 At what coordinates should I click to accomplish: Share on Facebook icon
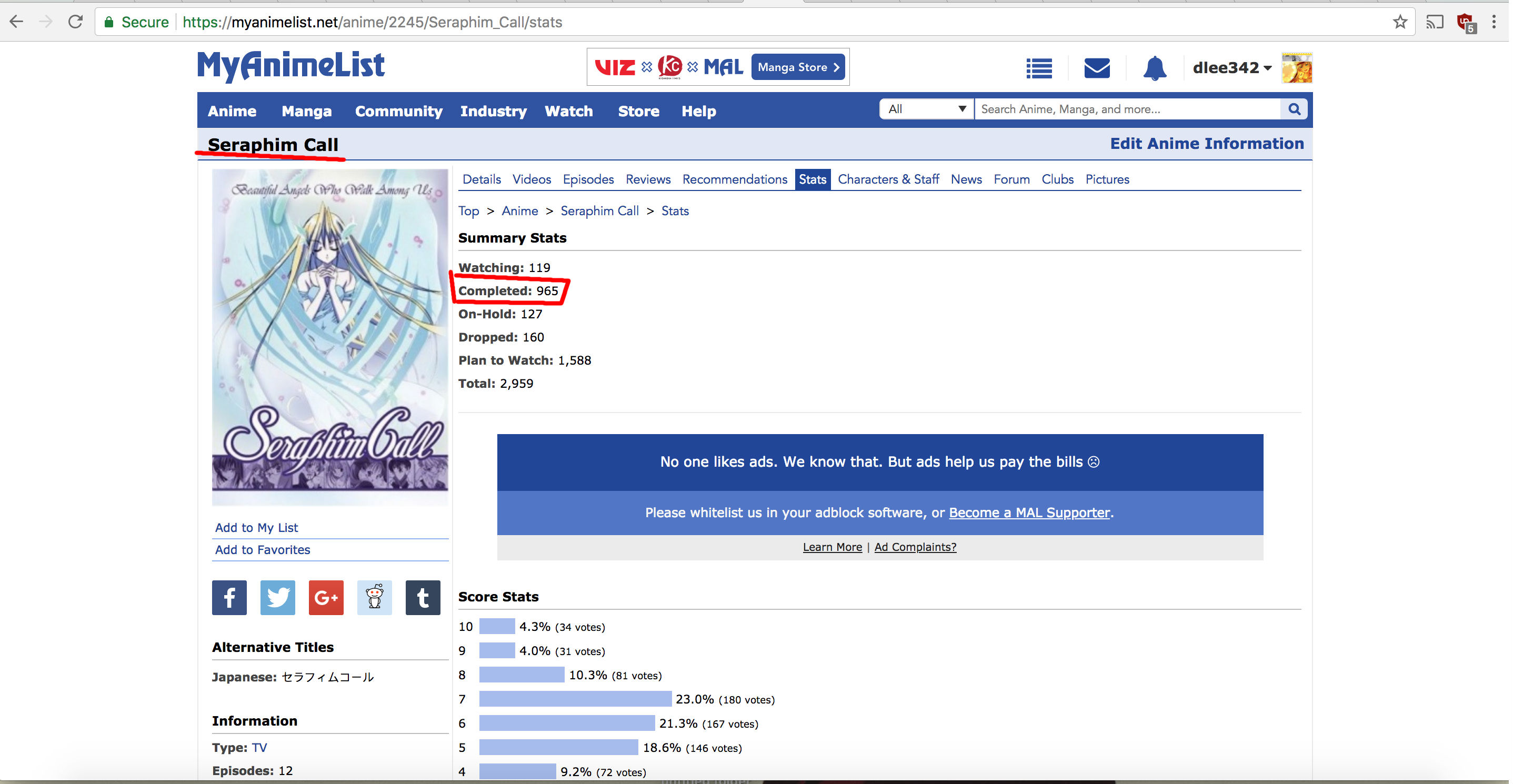point(229,598)
